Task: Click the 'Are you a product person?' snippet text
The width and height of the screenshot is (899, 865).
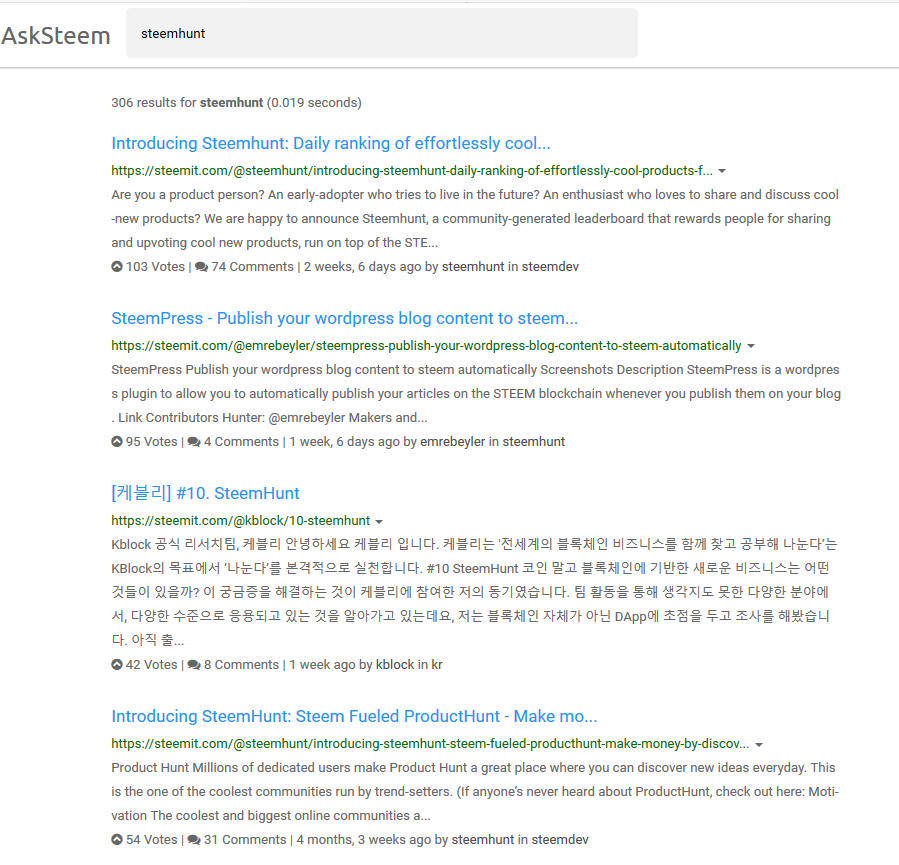Action: click(x=475, y=218)
